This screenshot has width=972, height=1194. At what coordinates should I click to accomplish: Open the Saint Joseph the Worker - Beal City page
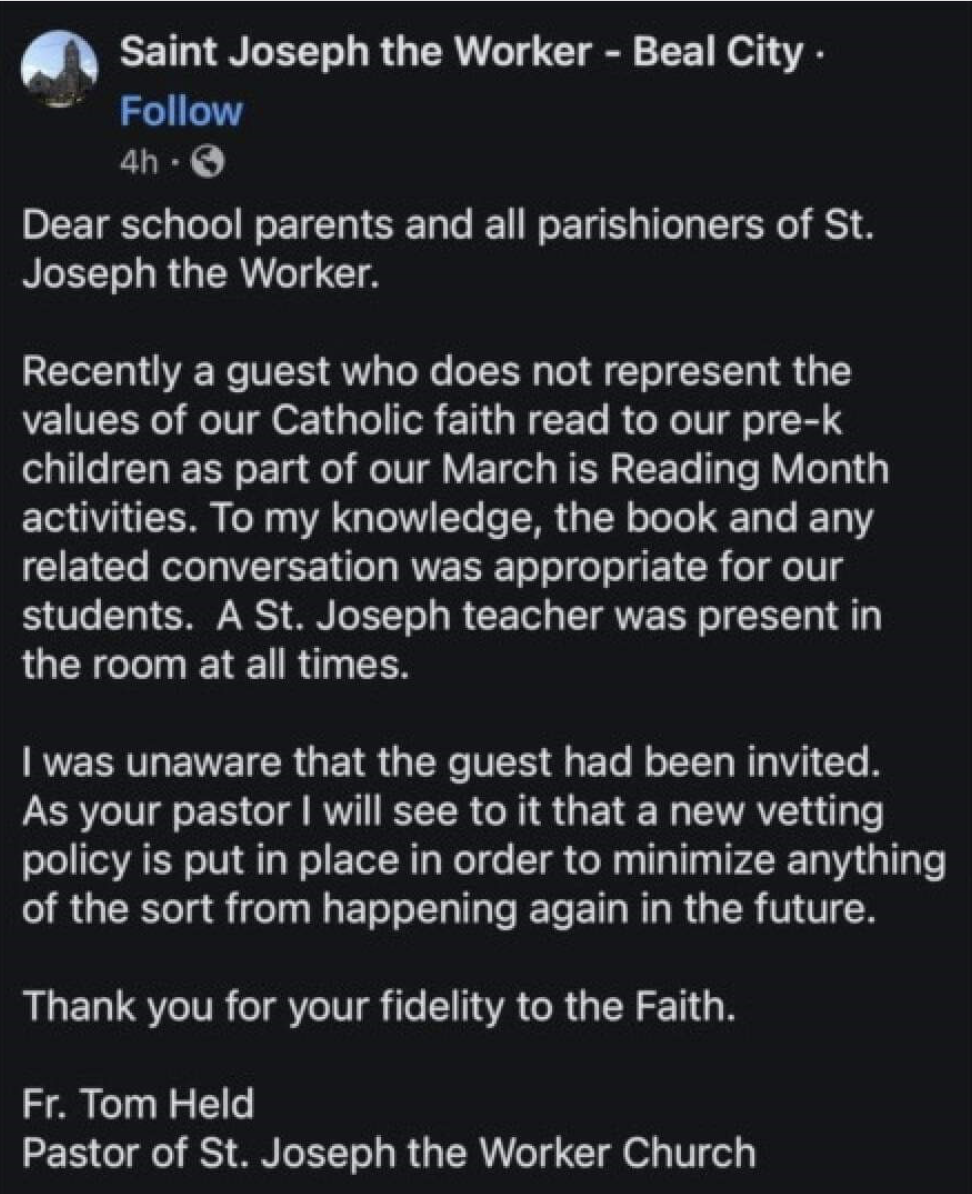point(460,53)
